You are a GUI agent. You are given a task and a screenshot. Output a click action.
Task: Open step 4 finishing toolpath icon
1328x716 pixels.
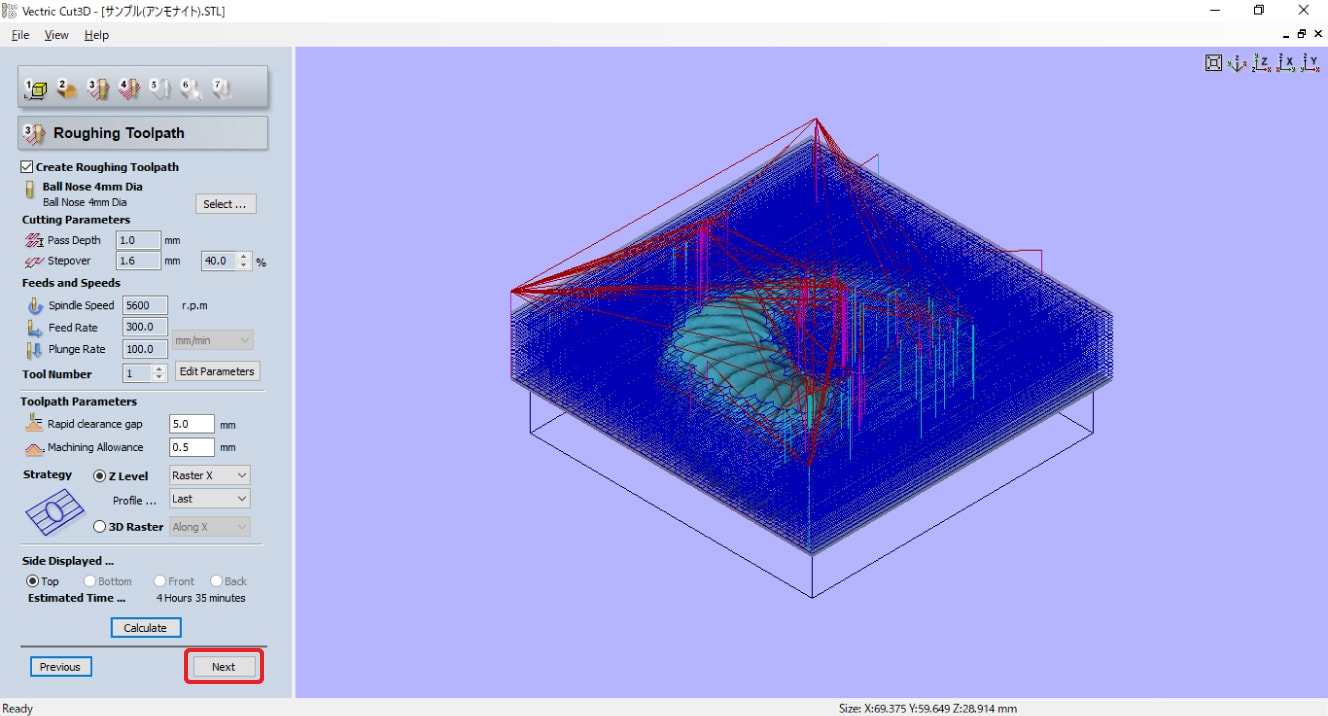[129, 89]
